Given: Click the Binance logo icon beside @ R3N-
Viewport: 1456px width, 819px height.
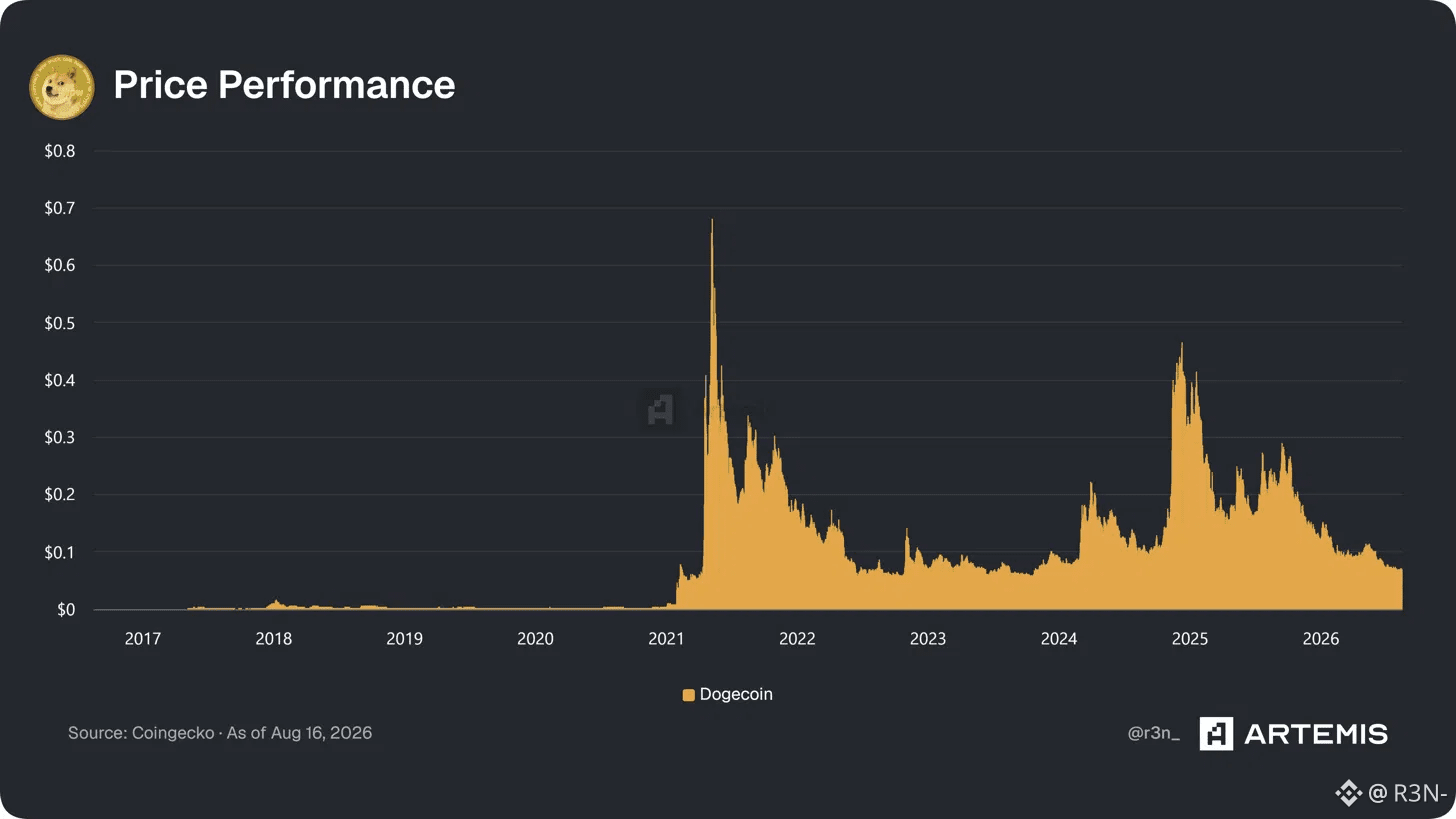Looking at the screenshot, I should tap(1348, 794).
